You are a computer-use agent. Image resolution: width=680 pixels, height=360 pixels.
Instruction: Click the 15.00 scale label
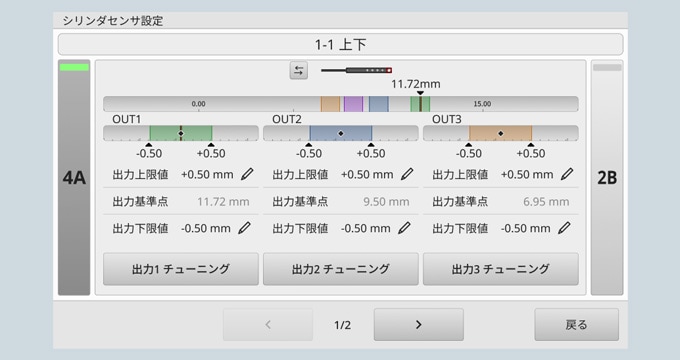click(x=482, y=104)
